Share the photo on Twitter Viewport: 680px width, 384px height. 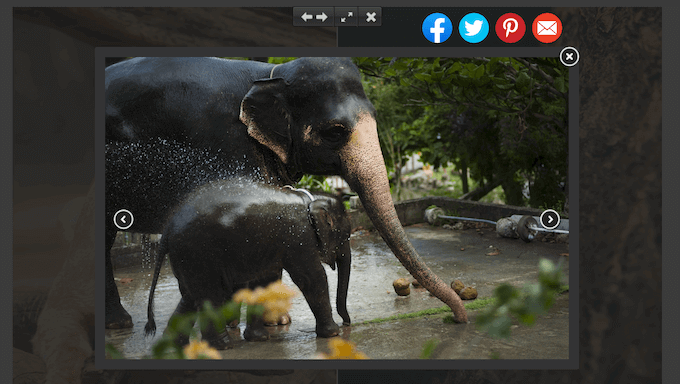pyautogui.click(x=474, y=28)
